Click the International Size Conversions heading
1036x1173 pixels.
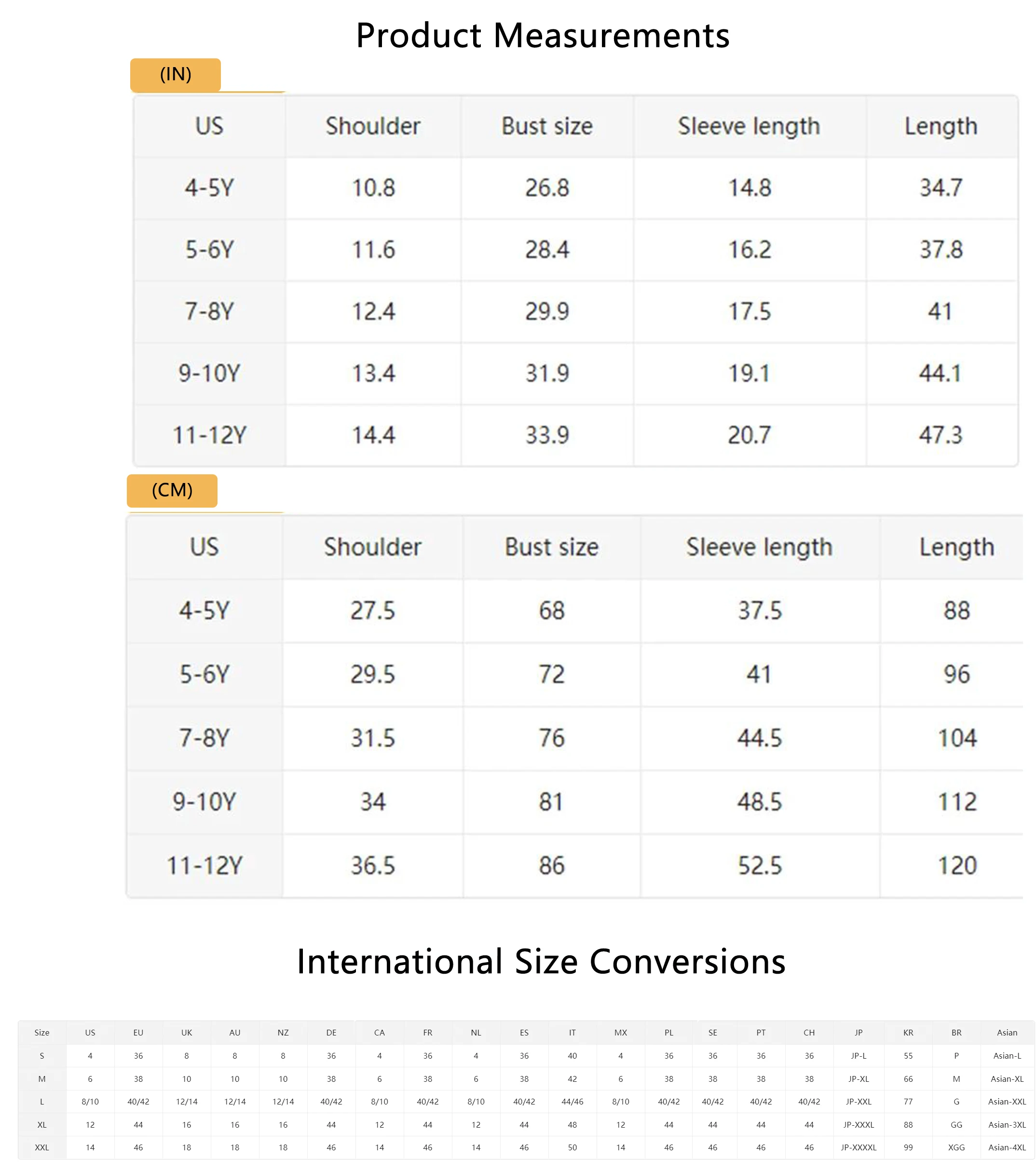pos(541,961)
